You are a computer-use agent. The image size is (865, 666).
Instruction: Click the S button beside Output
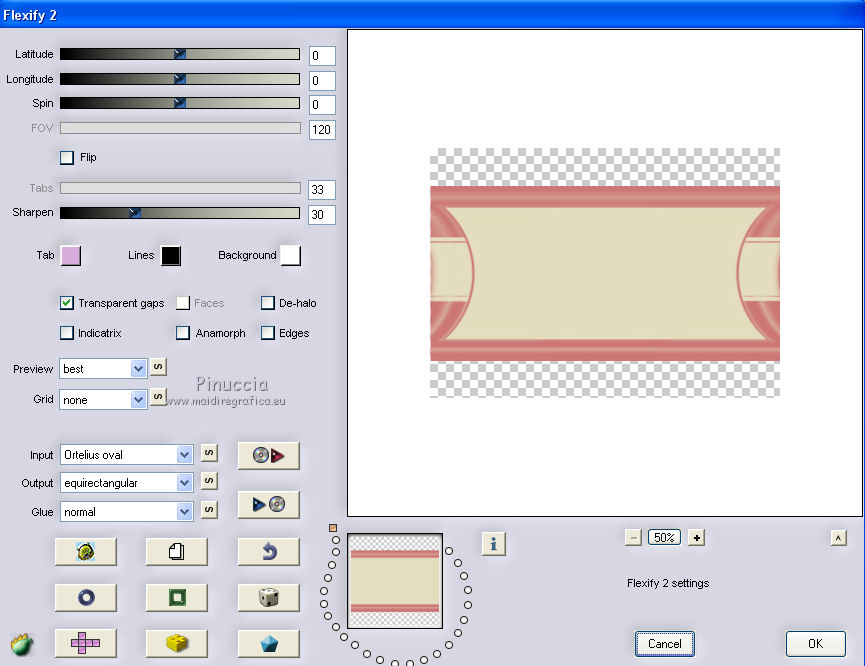(x=209, y=481)
